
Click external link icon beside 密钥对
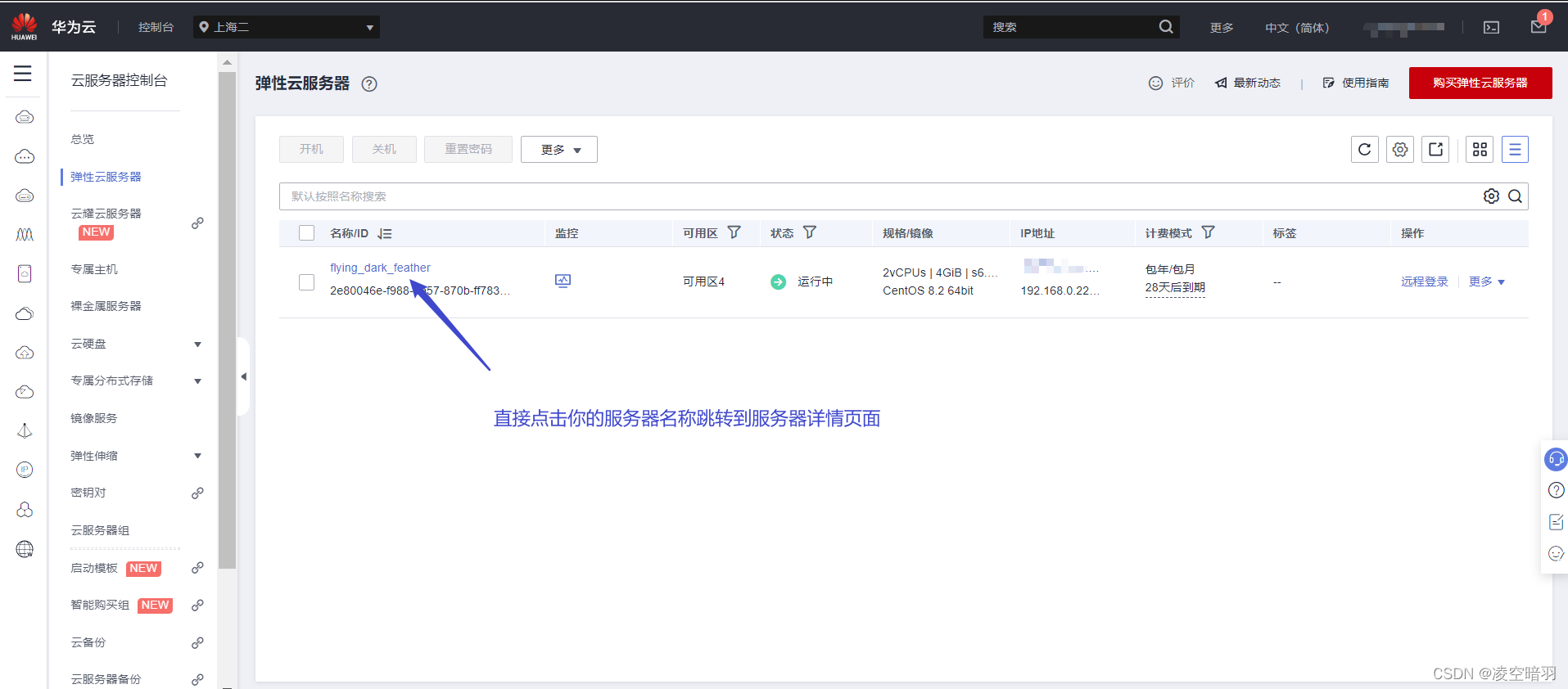[x=197, y=493]
